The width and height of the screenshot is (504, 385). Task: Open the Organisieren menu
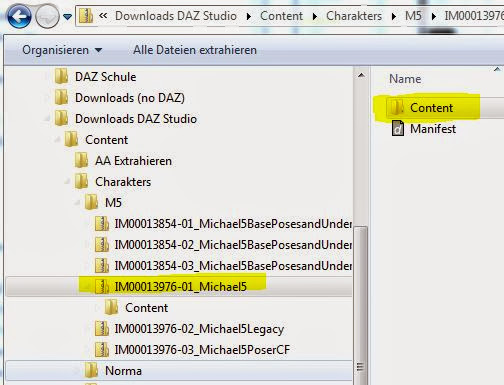(62, 50)
